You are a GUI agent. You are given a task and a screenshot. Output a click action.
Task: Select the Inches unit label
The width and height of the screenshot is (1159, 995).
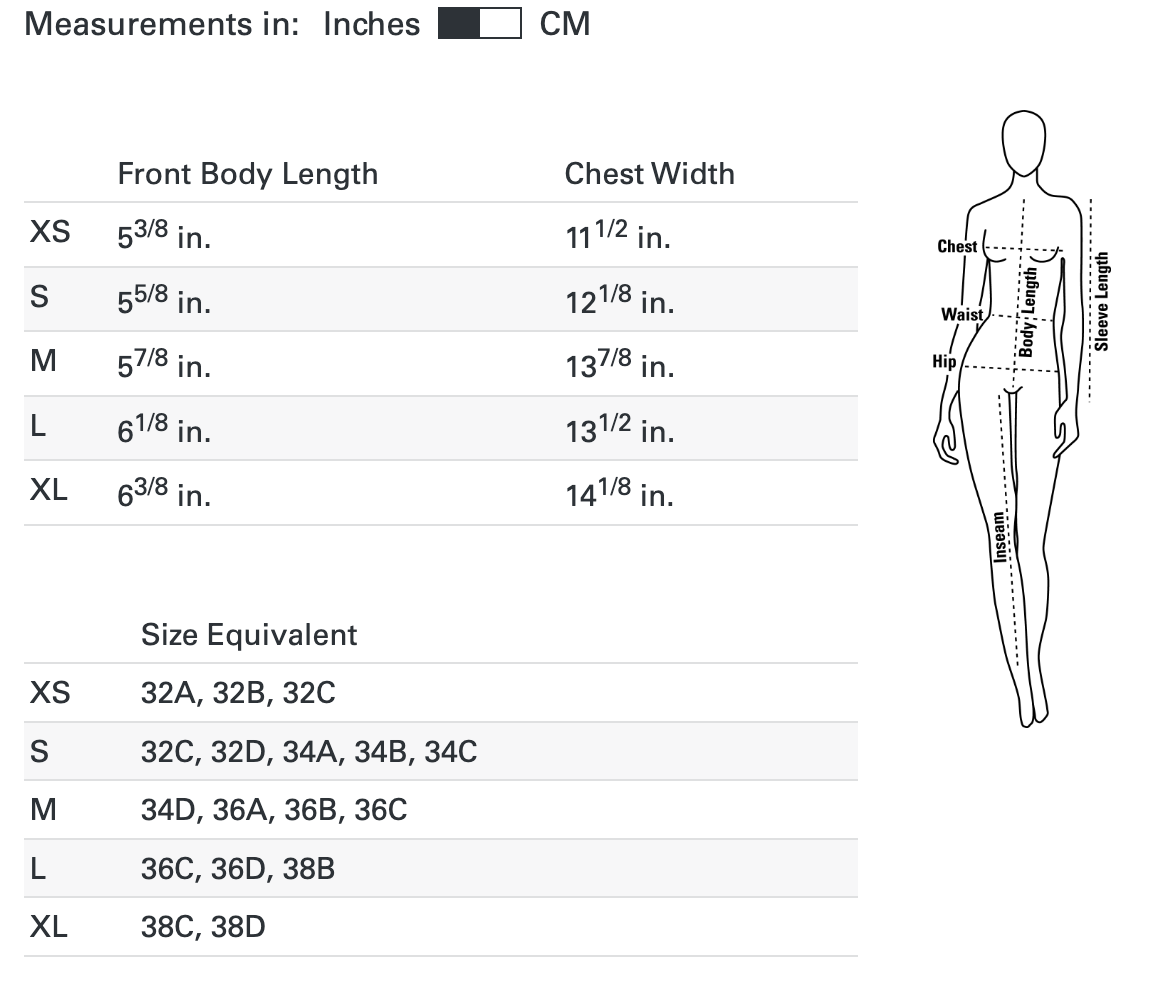click(x=372, y=24)
